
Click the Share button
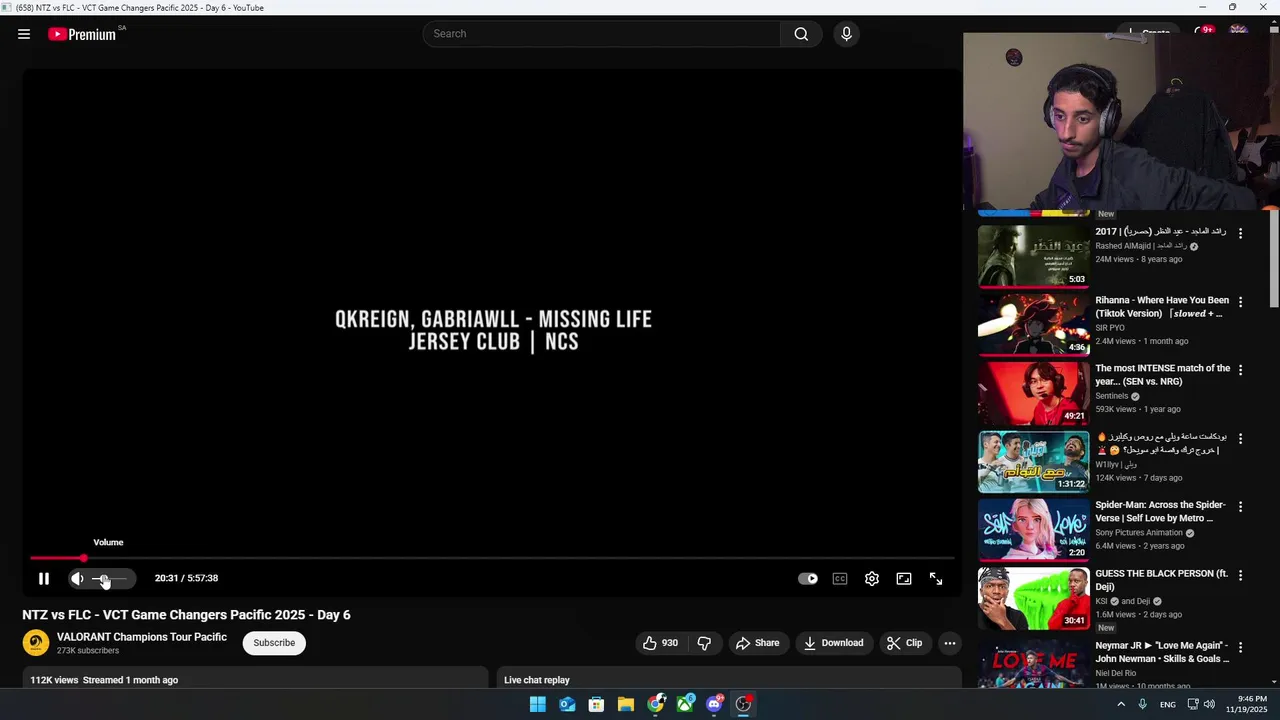(757, 643)
